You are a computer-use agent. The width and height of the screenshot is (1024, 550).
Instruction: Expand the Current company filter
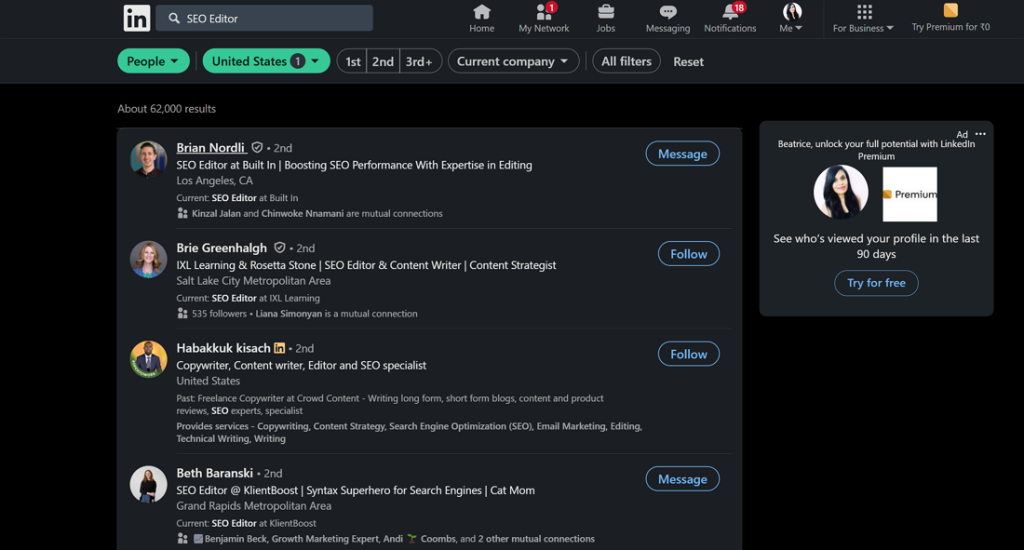[513, 61]
